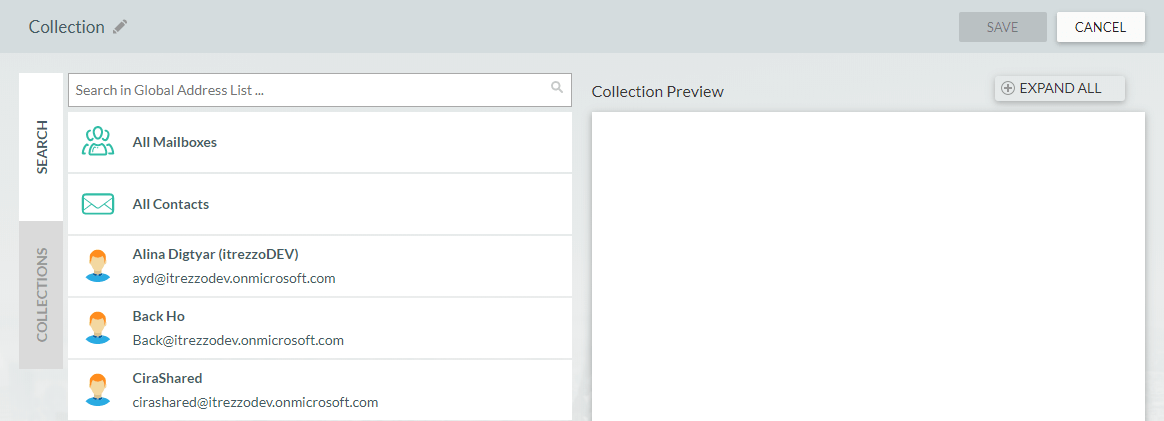
Task: Click Alina Digtyar's avatar icon
Action: click(97, 266)
